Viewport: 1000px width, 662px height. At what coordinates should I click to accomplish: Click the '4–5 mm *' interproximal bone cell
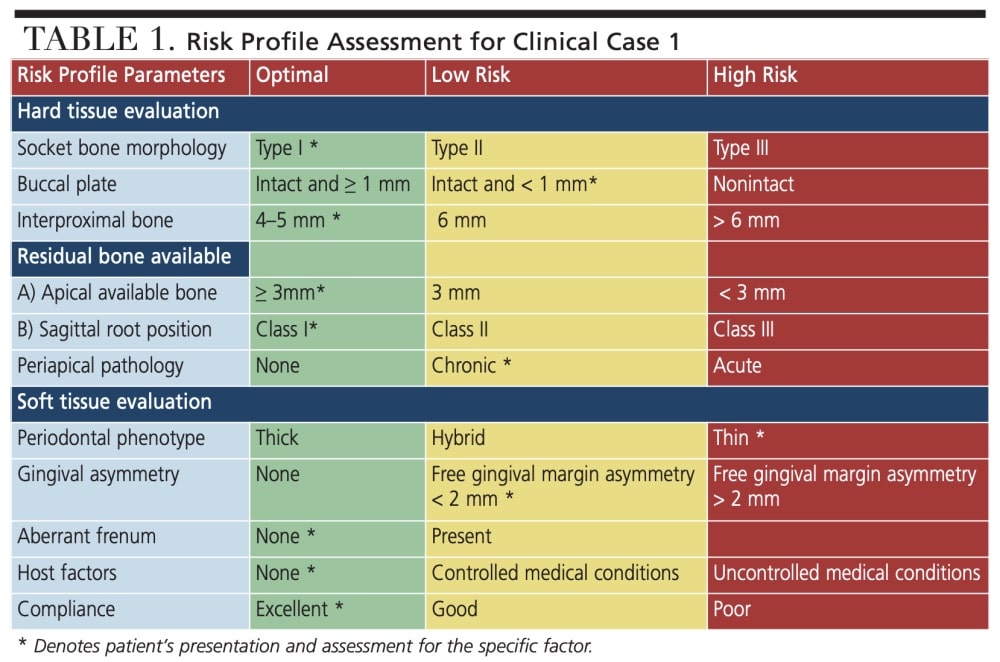[297, 220]
